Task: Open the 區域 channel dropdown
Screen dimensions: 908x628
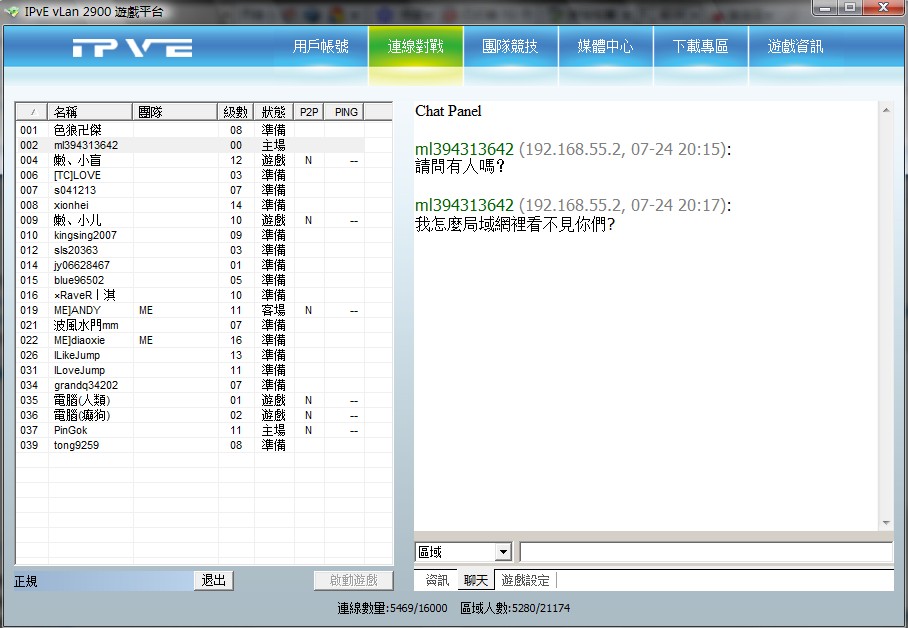Action: coord(503,552)
